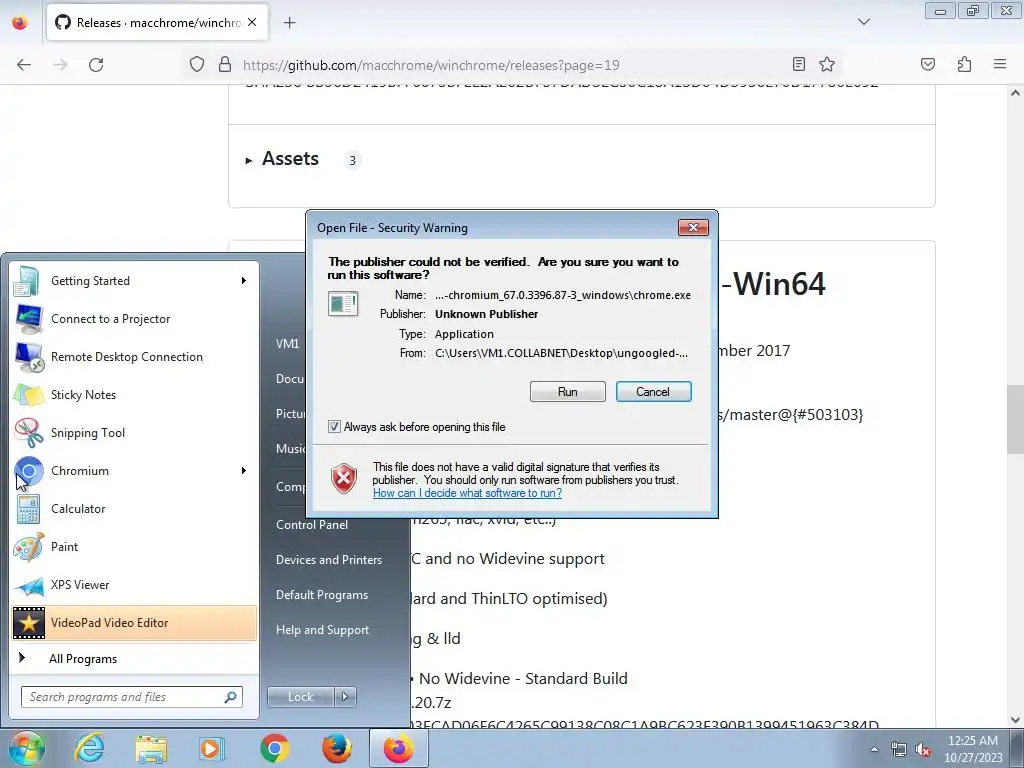Click the tracking protection shield icon
This screenshot has height=768, width=1024.
(x=197, y=65)
